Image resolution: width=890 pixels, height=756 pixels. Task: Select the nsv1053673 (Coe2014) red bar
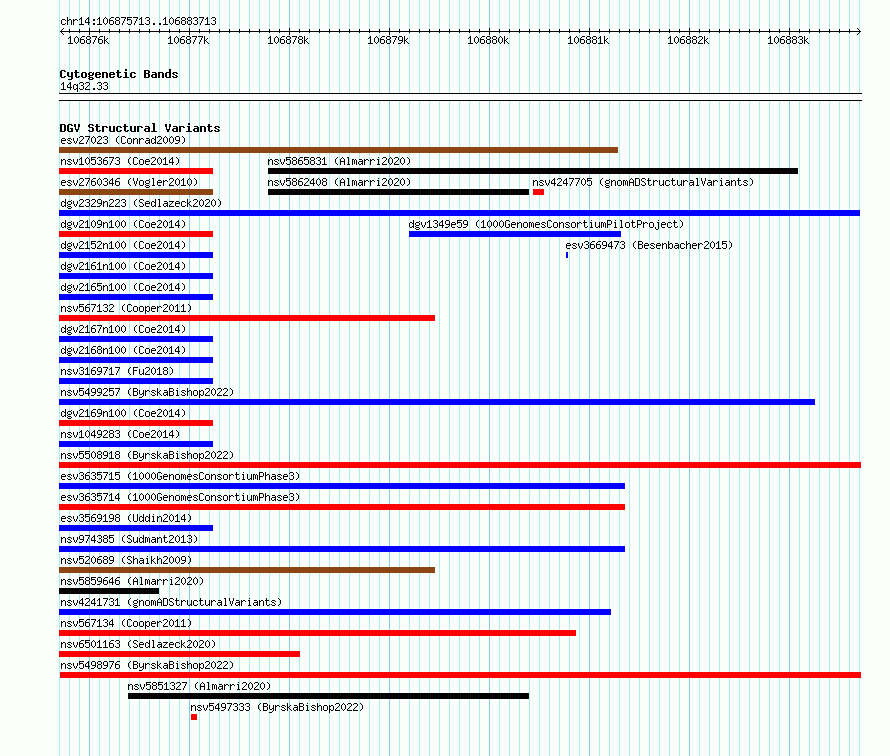pos(136,171)
